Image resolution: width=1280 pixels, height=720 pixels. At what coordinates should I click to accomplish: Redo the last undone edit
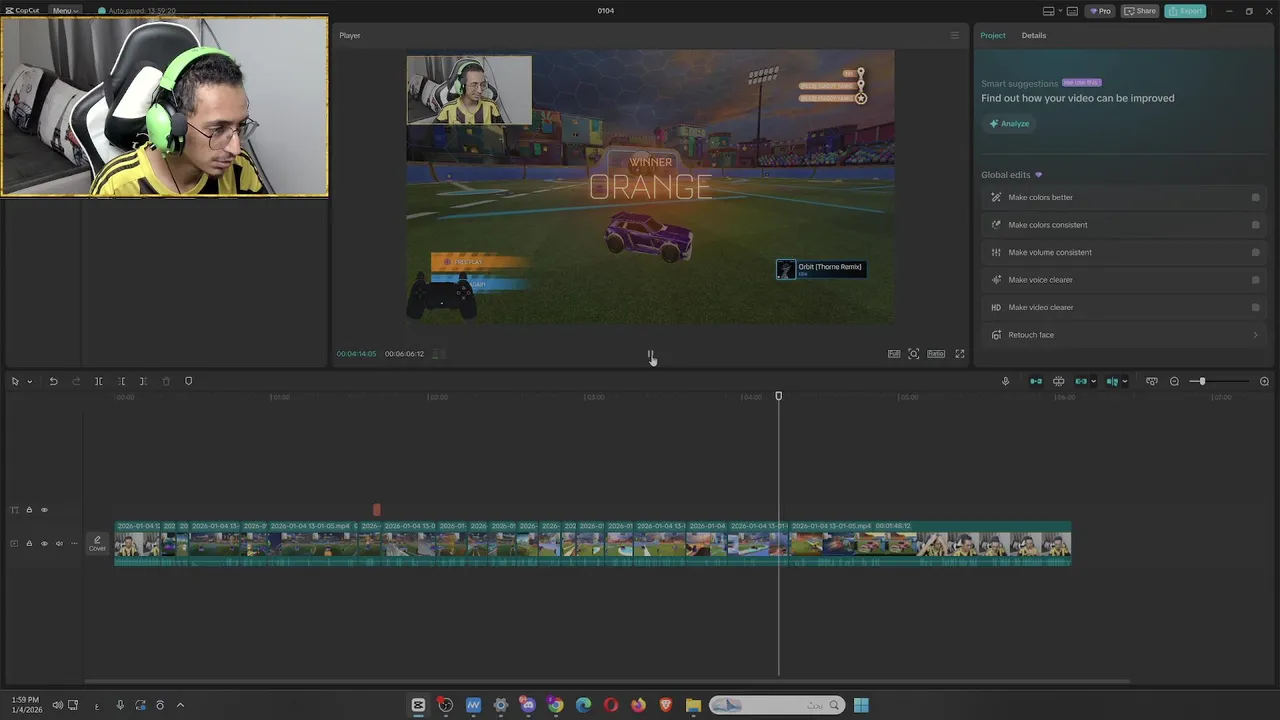point(76,381)
